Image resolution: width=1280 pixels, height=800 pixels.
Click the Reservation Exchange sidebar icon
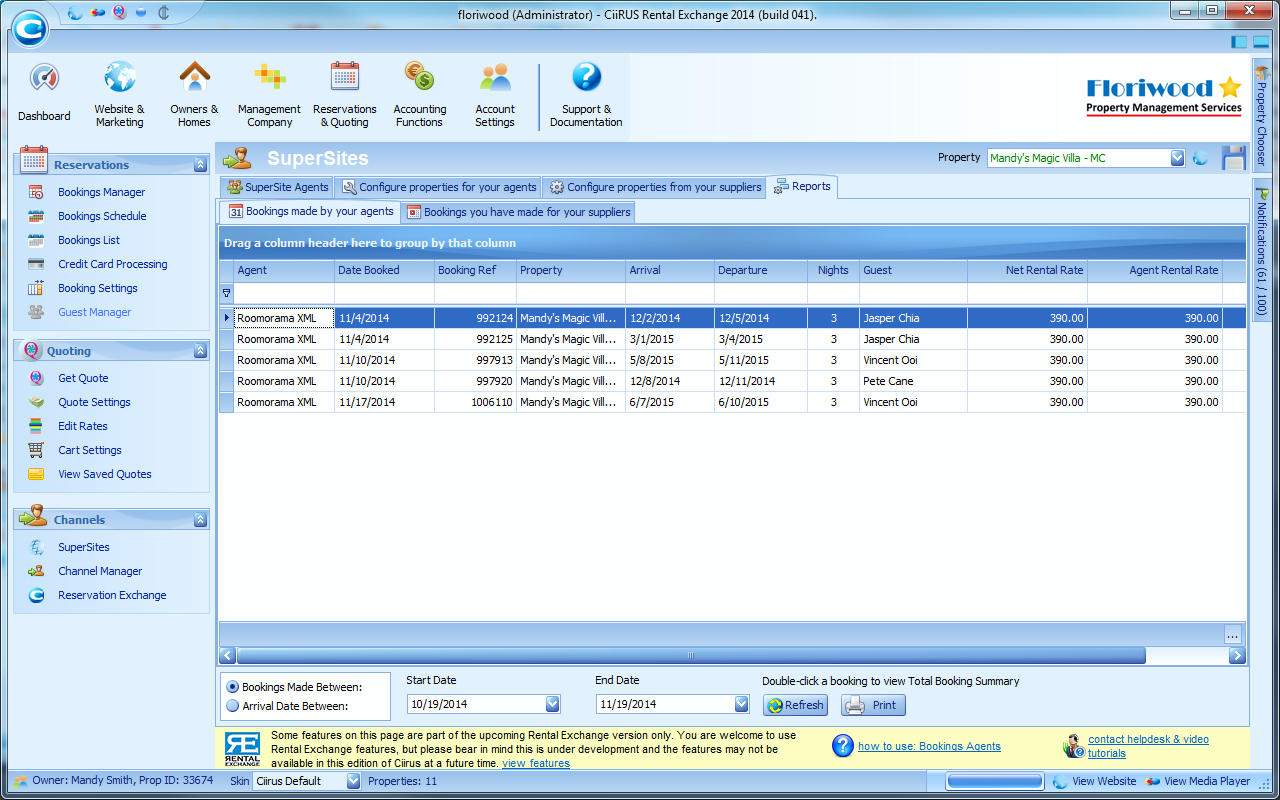[36, 595]
